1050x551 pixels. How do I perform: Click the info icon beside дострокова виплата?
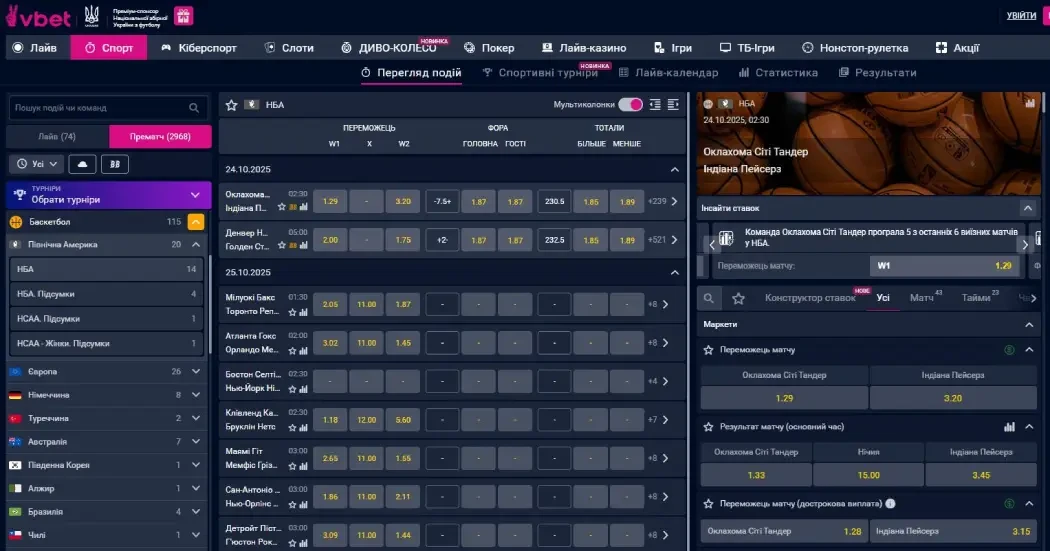[890, 504]
